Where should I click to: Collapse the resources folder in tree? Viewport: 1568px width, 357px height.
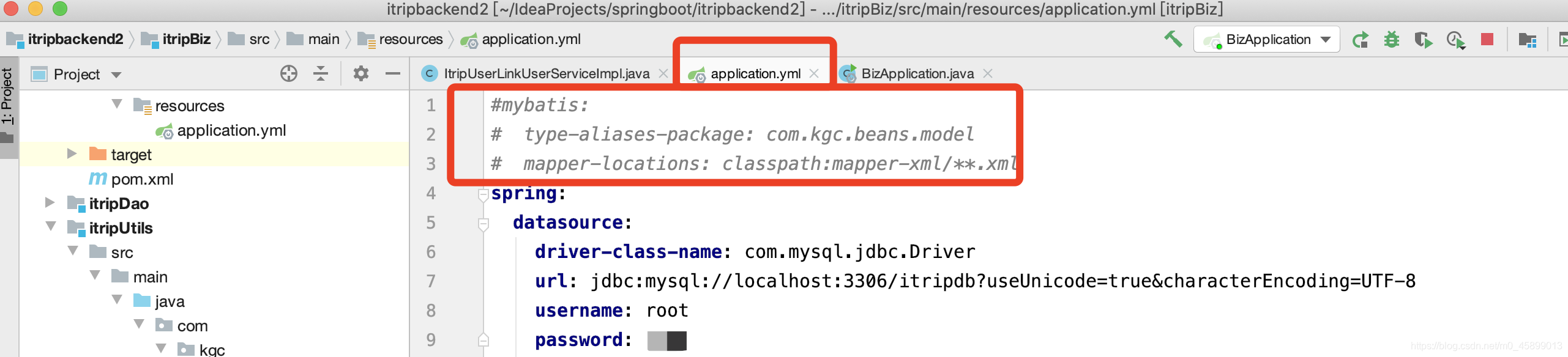point(117,105)
